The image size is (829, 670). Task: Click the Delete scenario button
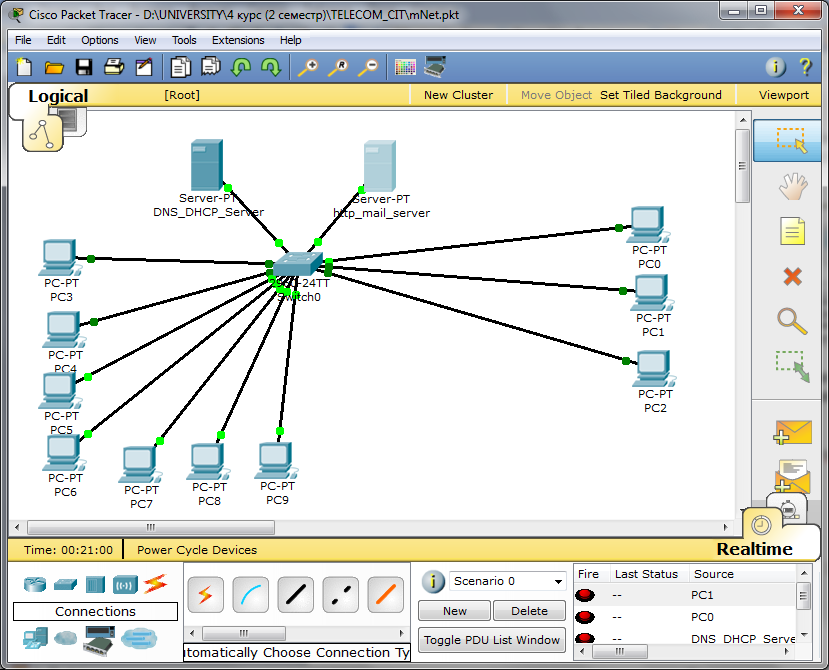click(529, 611)
